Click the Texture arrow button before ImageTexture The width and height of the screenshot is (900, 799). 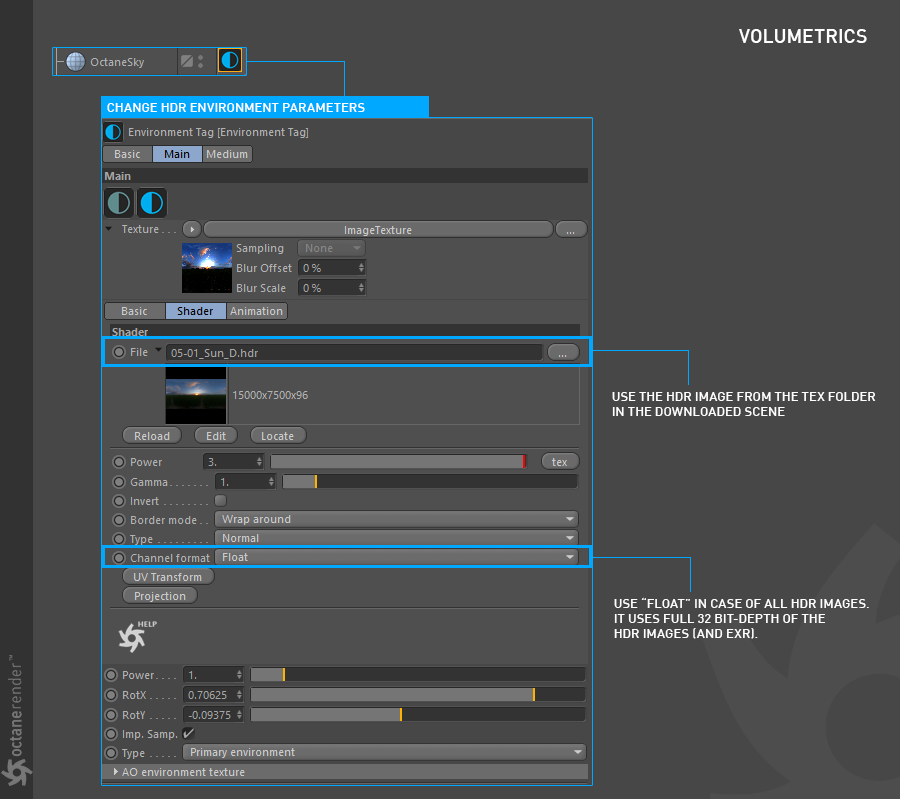pyautogui.click(x=191, y=229)
